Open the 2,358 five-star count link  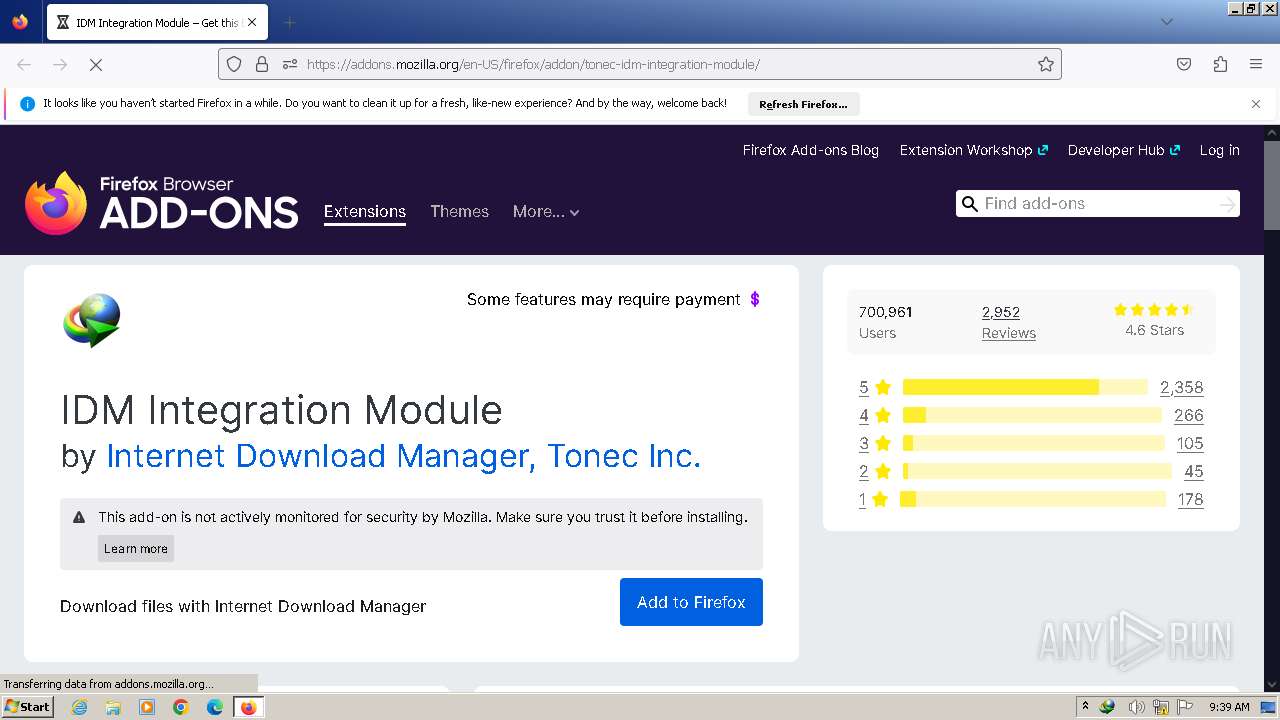1181,387
